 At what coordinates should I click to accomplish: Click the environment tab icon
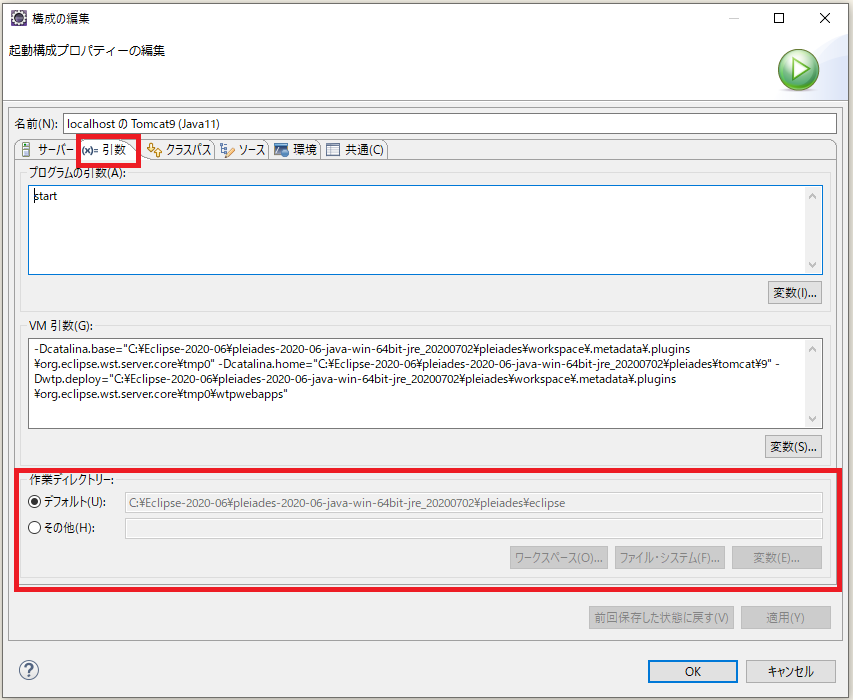[x=281, y=150]
